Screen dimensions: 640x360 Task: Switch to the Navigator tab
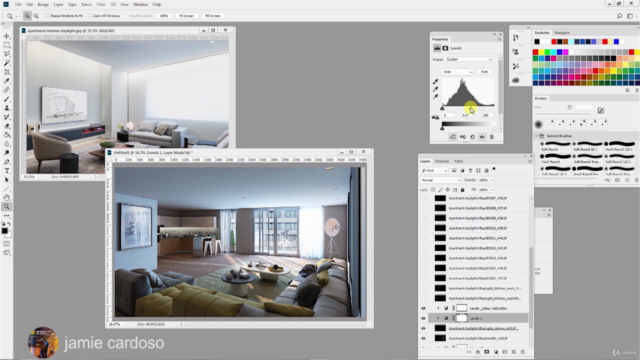[x=562, y=33]
